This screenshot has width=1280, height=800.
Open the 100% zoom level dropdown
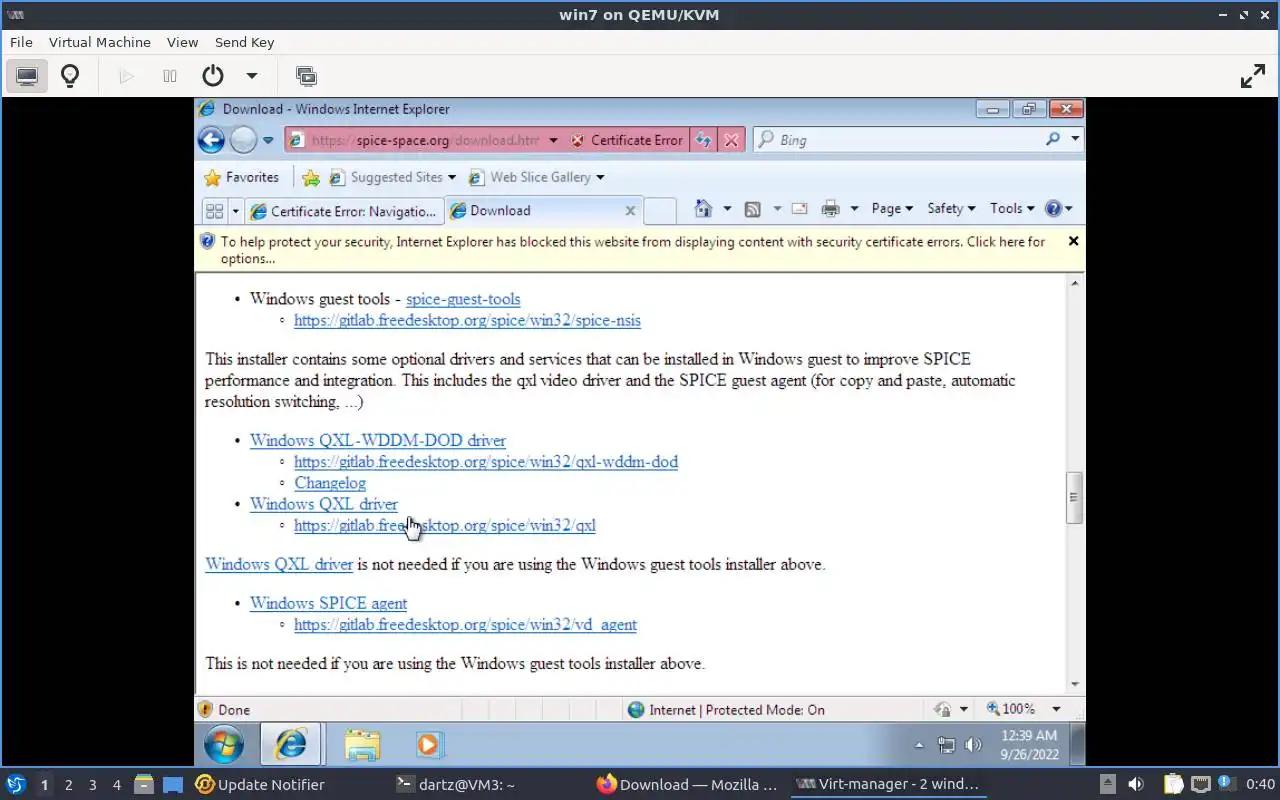pos(1056,709)
